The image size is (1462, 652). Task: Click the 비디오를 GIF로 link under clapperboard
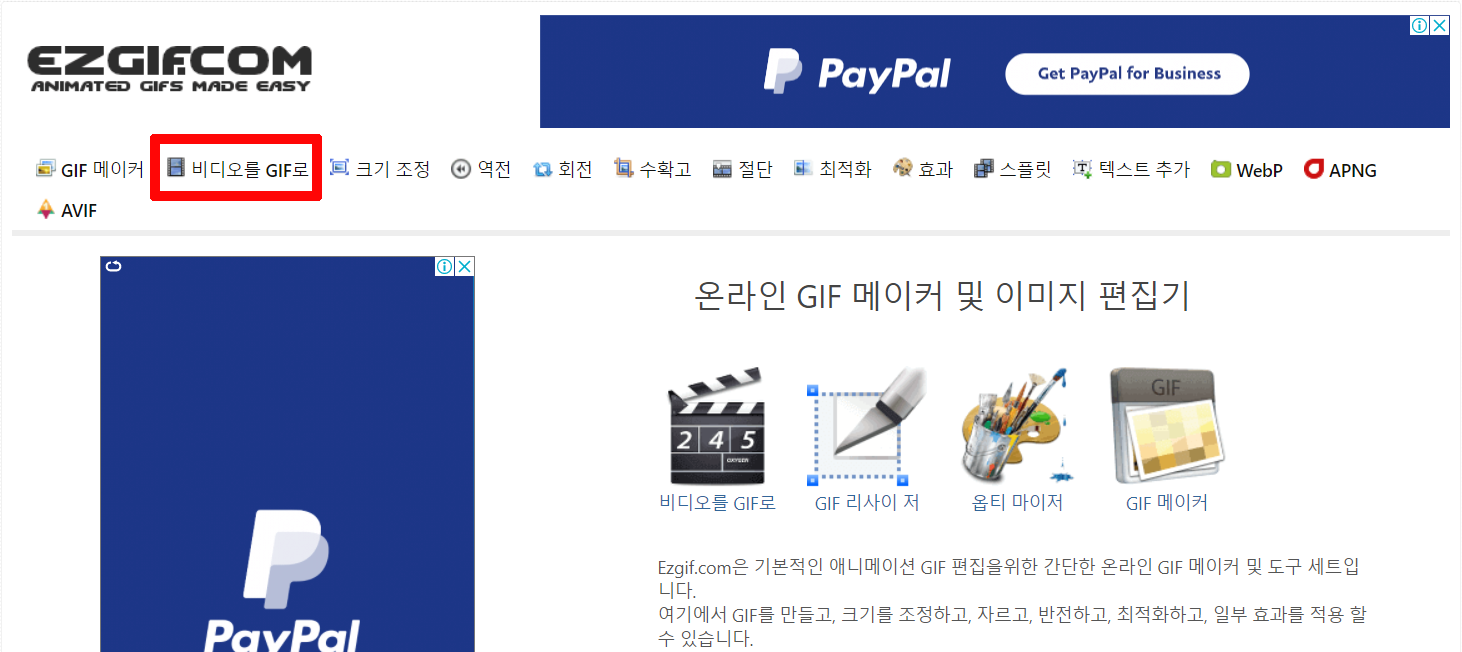point(717,503)
